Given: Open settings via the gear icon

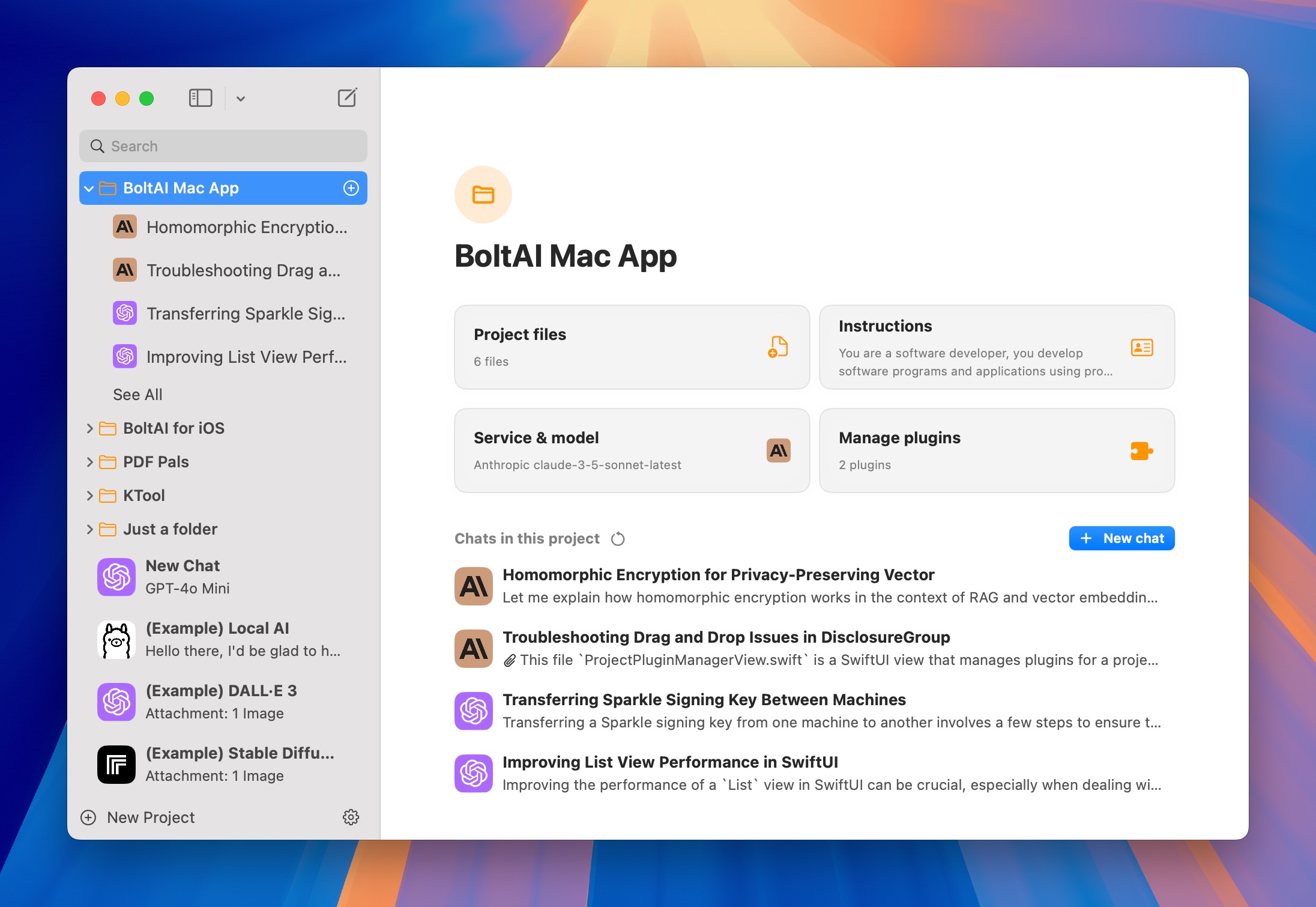Looking at the screenshot, I should (x=351, y=818).
